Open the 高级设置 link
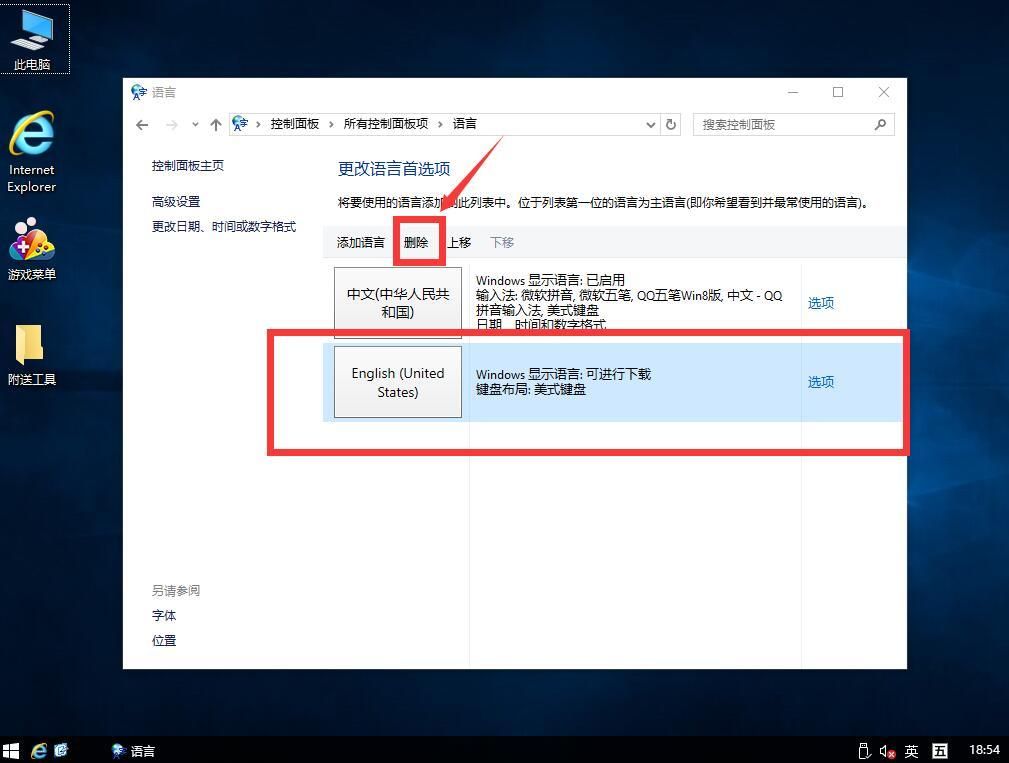The image size is (1009, 763). tap(176, 200)
